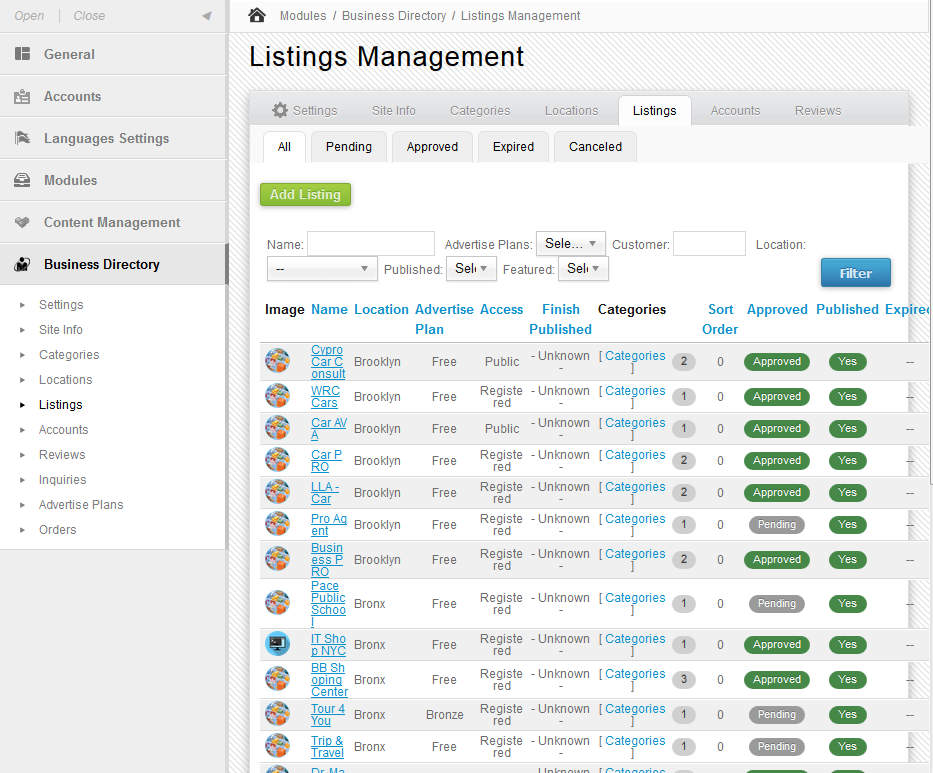Switch to the Site Info tab
Image resolution: width=933 pixels, height=773 pixels.
(393, 110)
